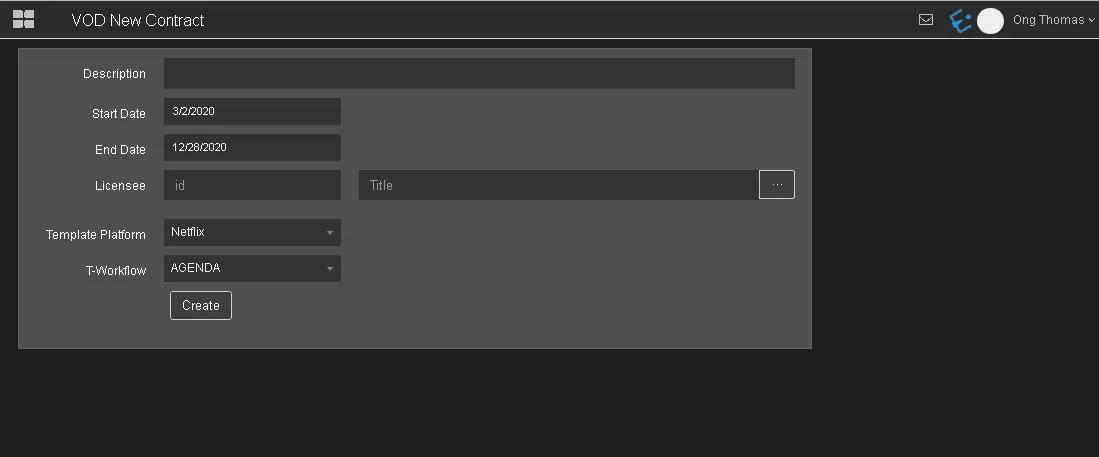Focus the Description text field

(x=479, y=74)
